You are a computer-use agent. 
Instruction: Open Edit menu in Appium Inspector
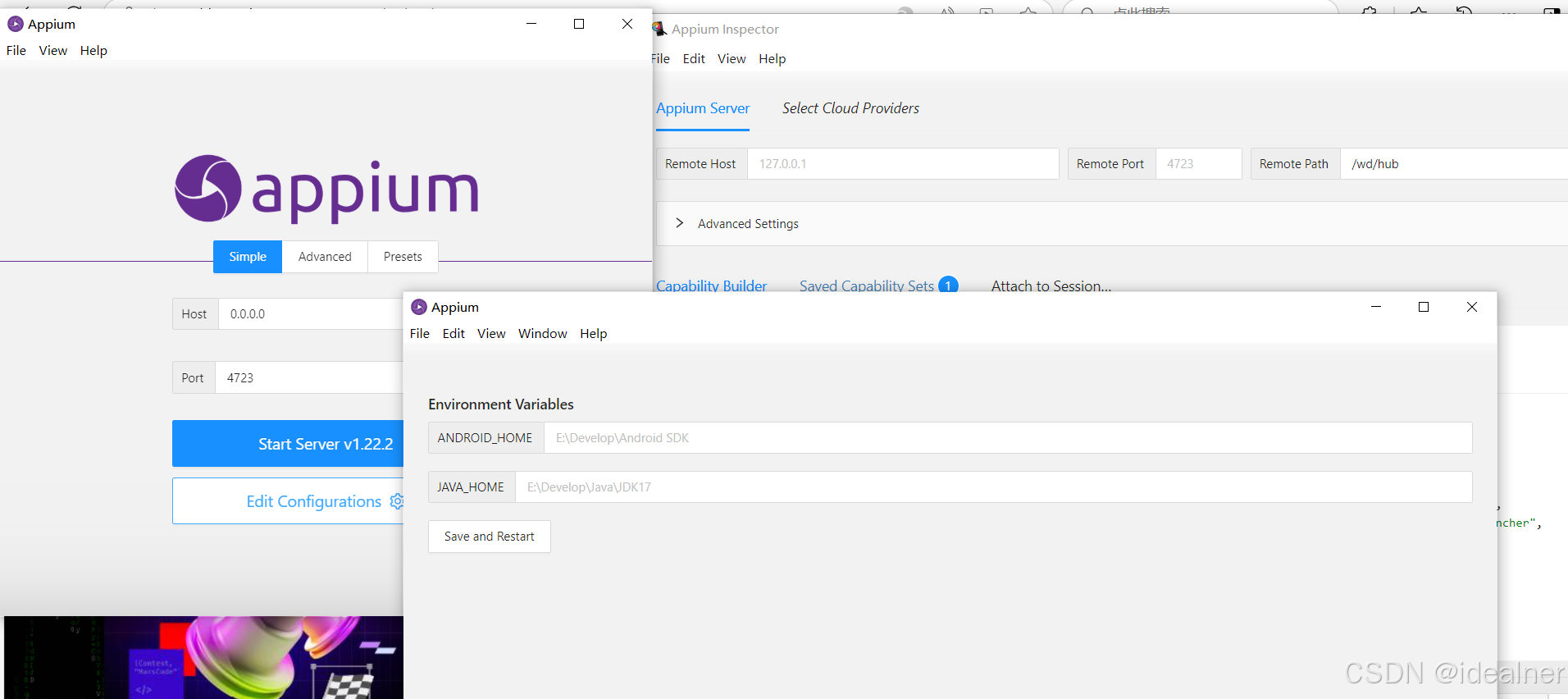[x=694, y=59]
